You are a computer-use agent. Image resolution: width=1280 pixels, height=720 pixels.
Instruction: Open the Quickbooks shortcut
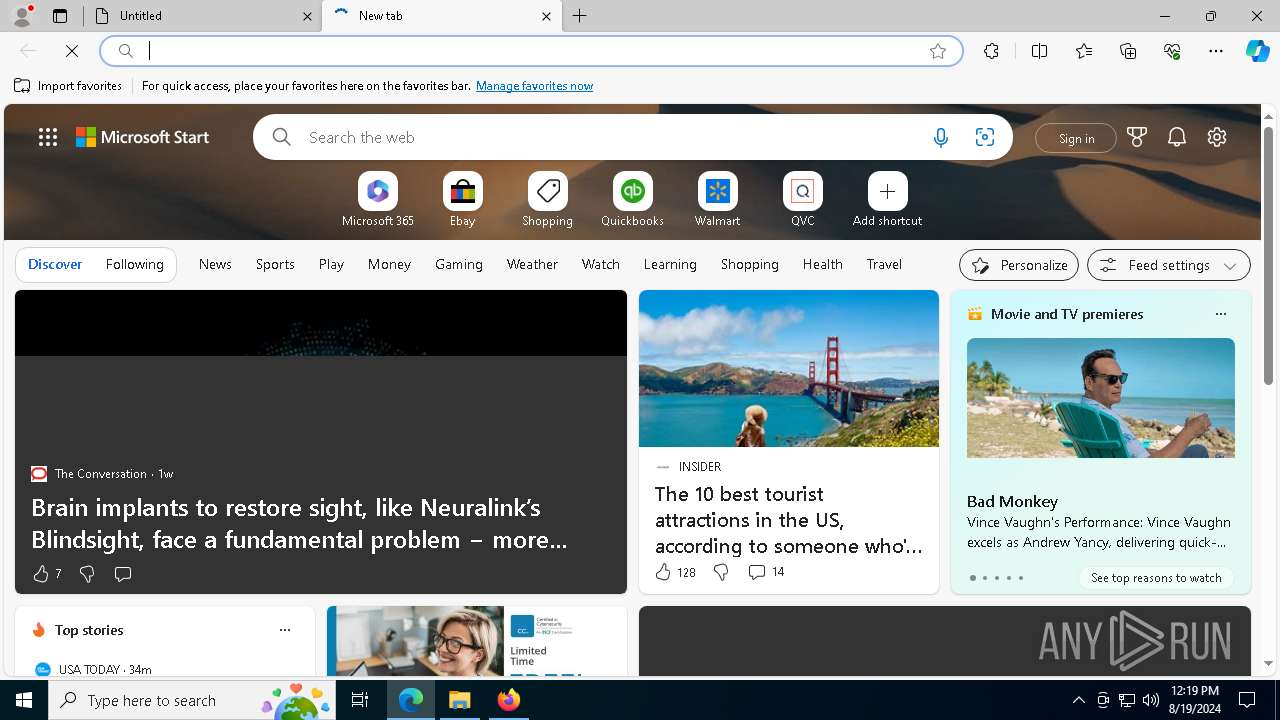pos(632,199)
